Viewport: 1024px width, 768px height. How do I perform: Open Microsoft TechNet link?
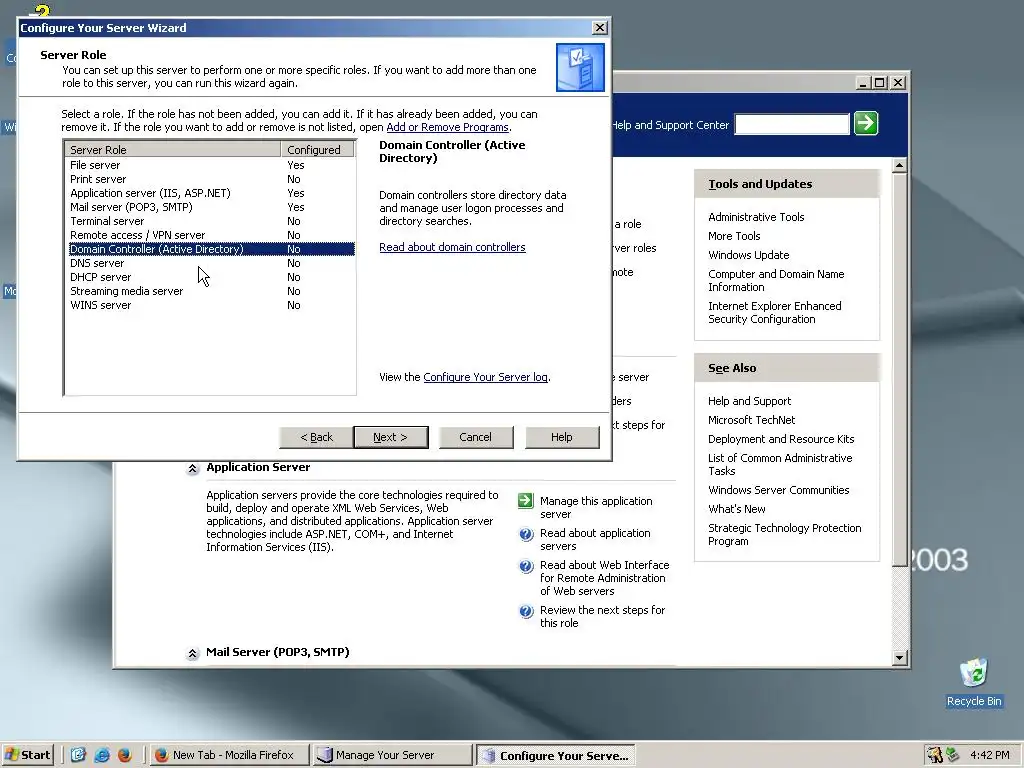(752, 420)
